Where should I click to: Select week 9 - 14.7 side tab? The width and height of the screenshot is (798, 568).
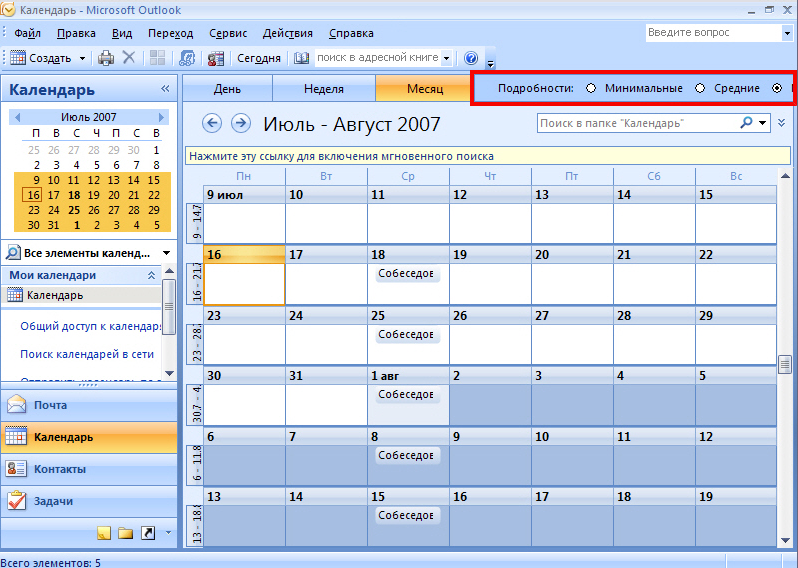point(196,222)
